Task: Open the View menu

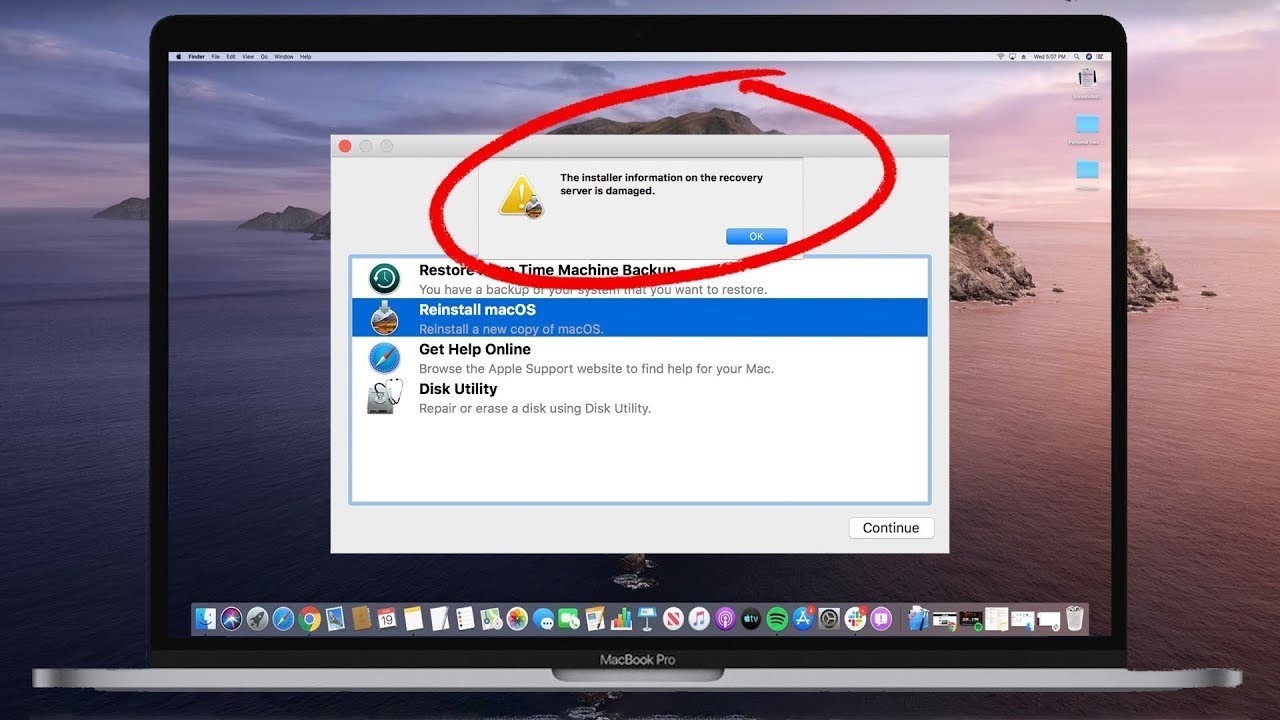Action: (x=248, y=57)
